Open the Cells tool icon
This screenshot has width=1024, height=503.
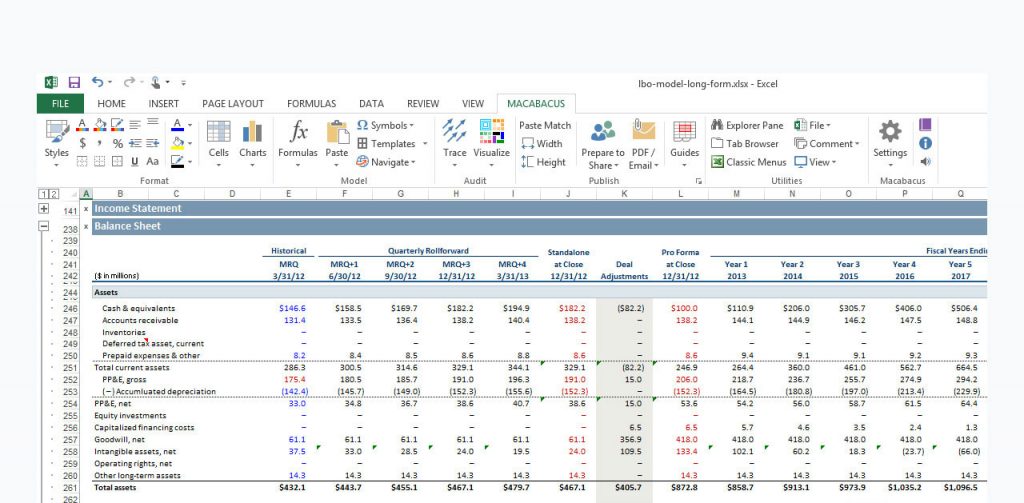coord(219,131)
